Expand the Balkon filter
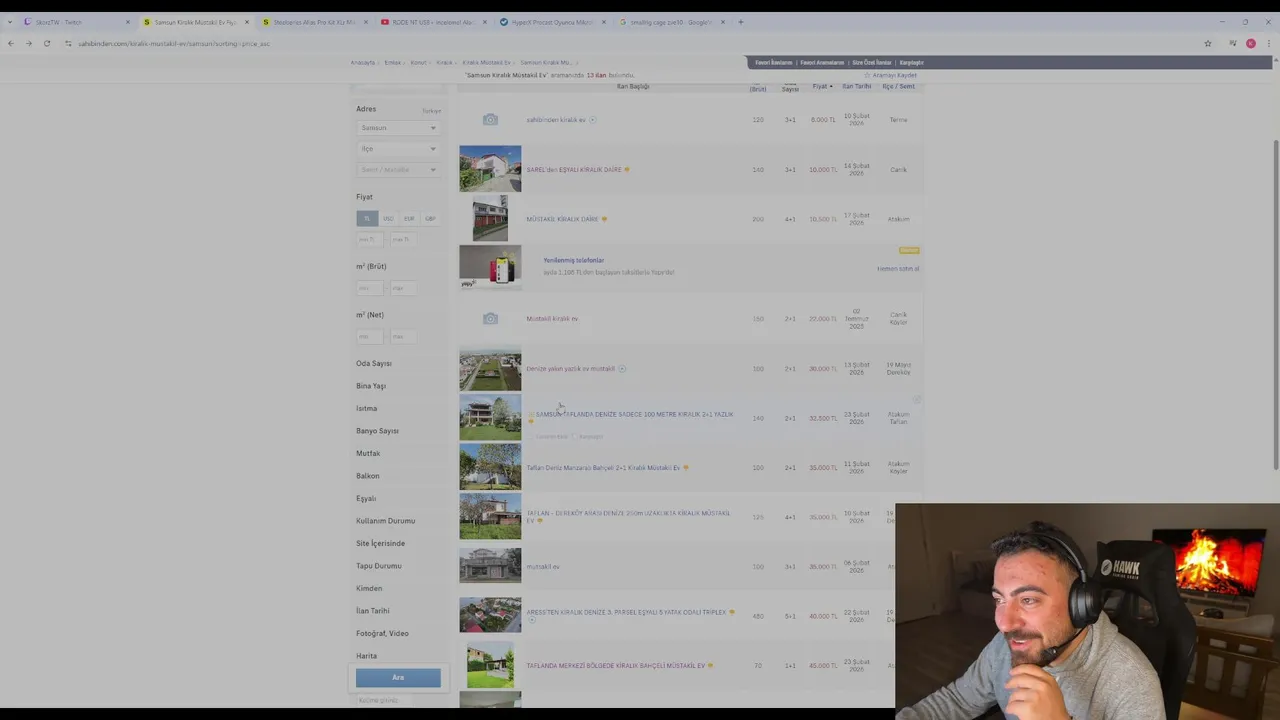This screenshot has height=720, width=1280. coord(368,476)
